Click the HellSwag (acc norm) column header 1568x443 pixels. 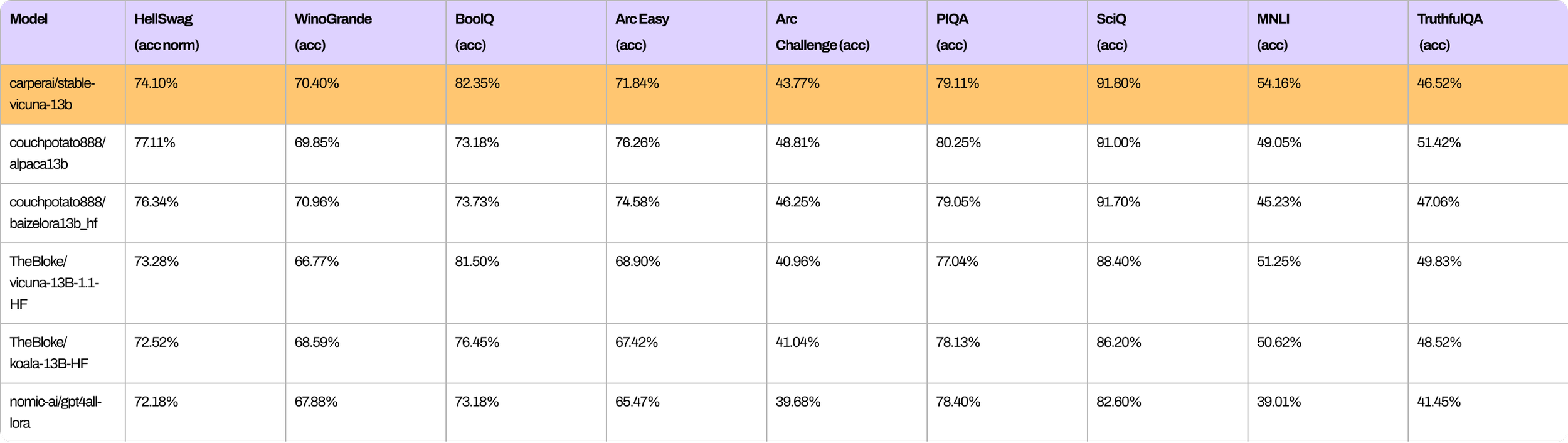pos(205,32)
